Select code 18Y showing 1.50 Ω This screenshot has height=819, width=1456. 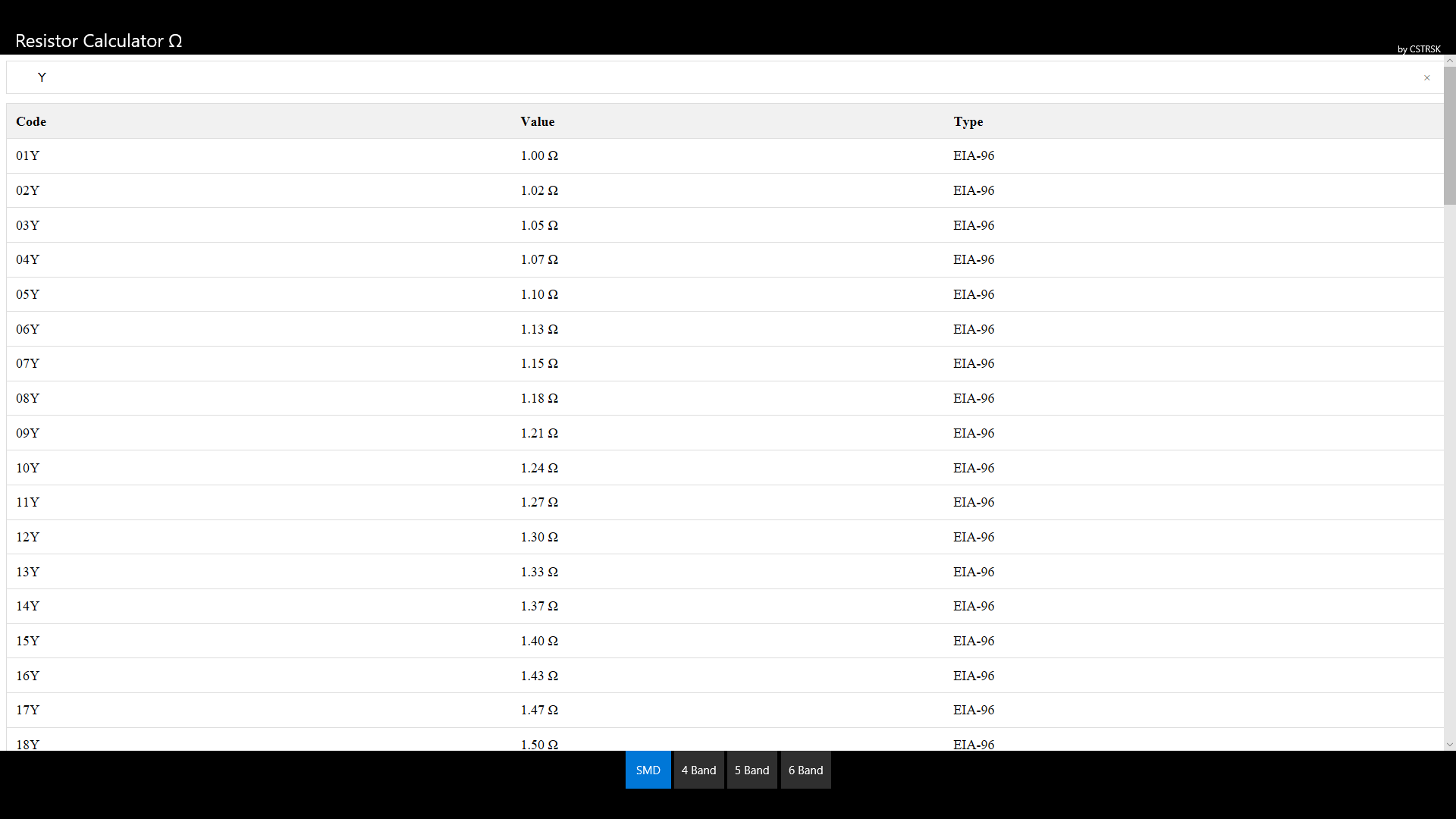pyautogui.click(x=28, y=744)
